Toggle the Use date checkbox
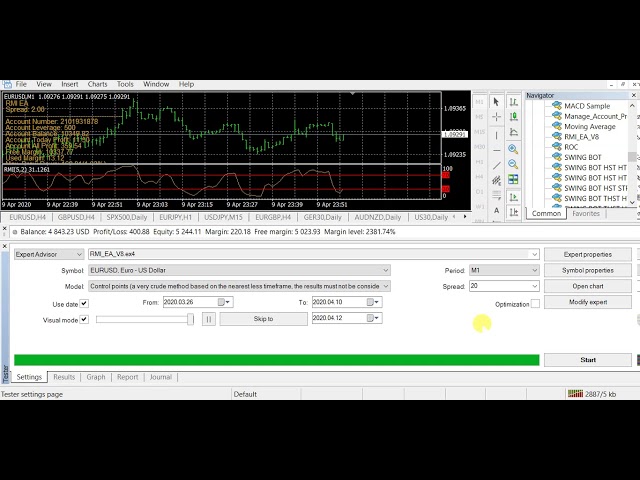This screenshot has width=640, height=480. [x=84, y=303]
